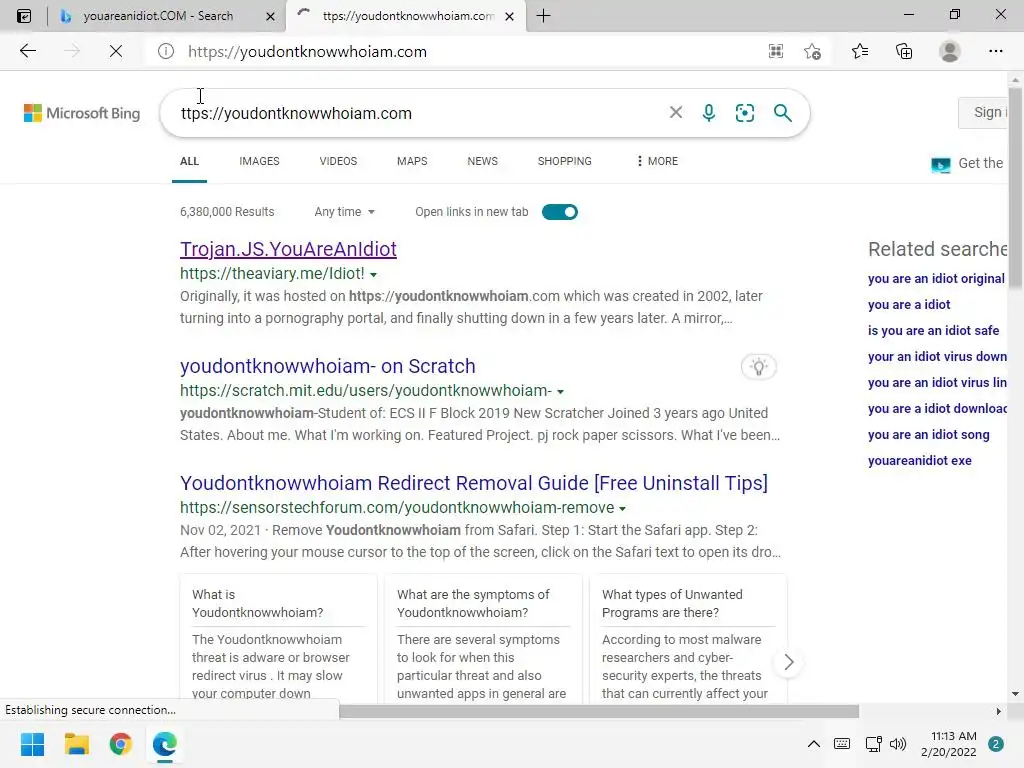The width and height of the screenshot is (1024, 768).
Task: Open What is Youdontknowwhoiam card
Action: (278, 639)
